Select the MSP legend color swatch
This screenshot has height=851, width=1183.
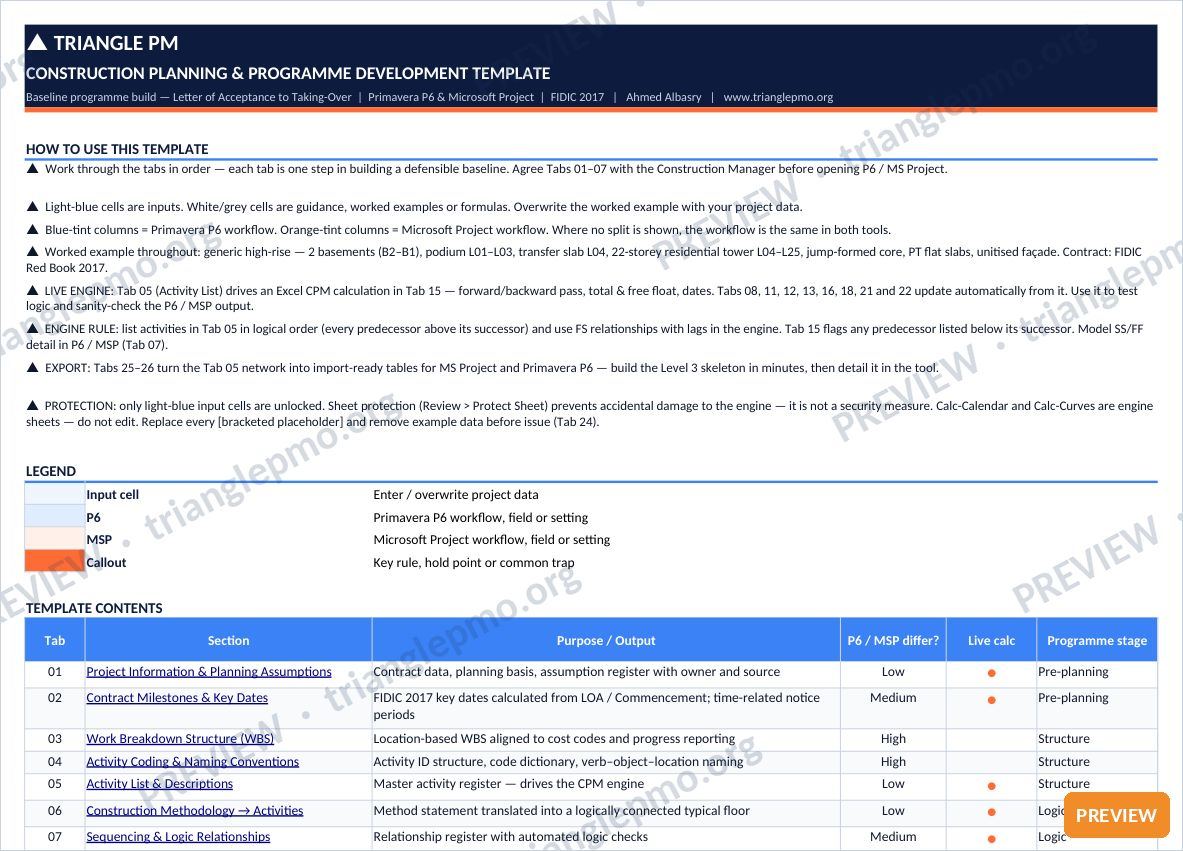click(x=54, y=539)
